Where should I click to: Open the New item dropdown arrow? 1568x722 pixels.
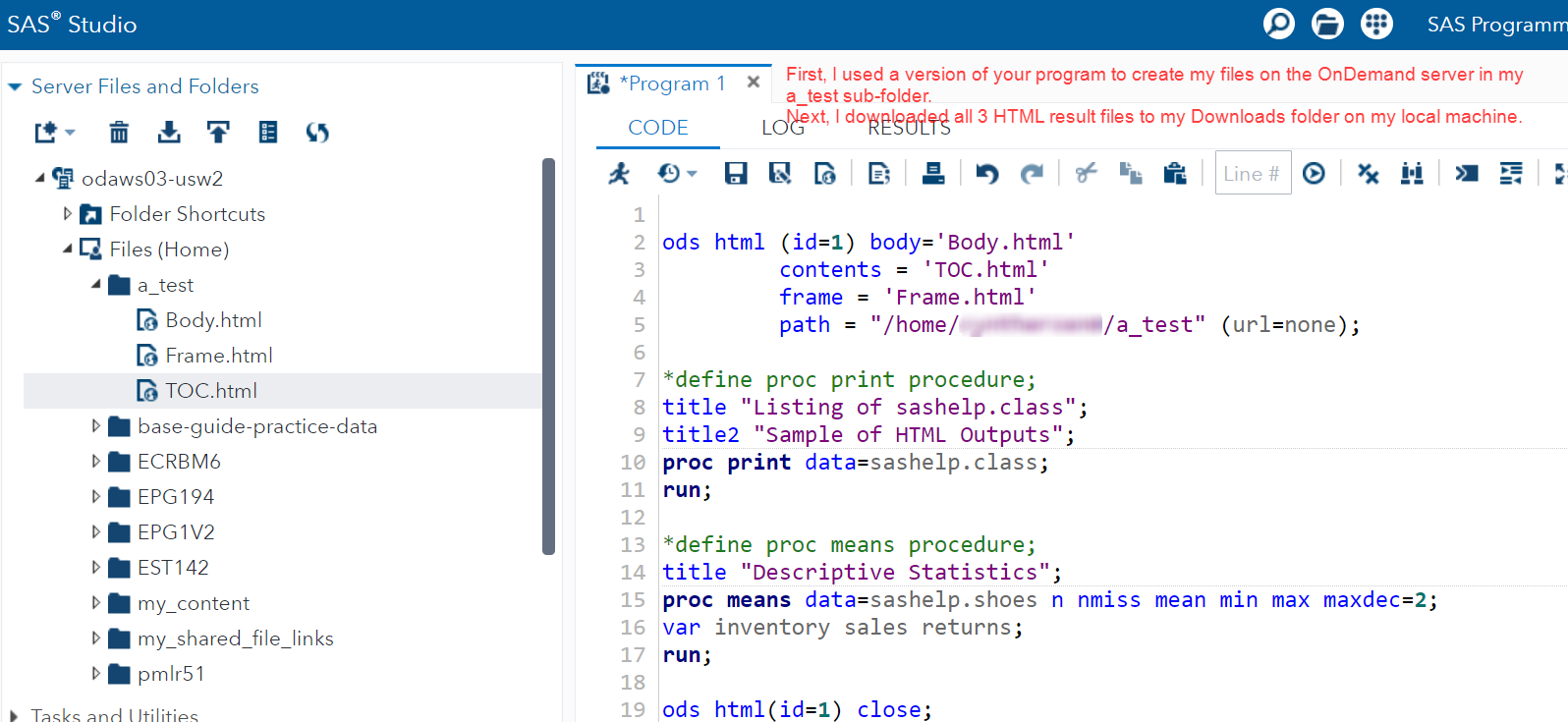70,133
